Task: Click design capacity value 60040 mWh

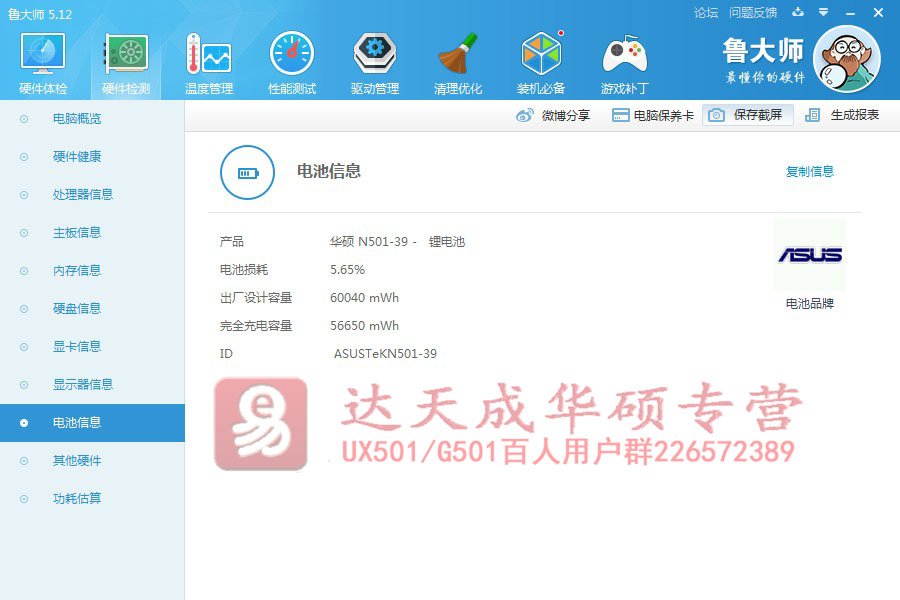Action: point(364,298)
